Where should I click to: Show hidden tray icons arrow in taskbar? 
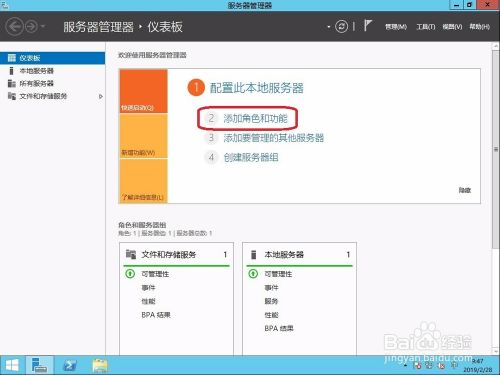coord(405,366)
